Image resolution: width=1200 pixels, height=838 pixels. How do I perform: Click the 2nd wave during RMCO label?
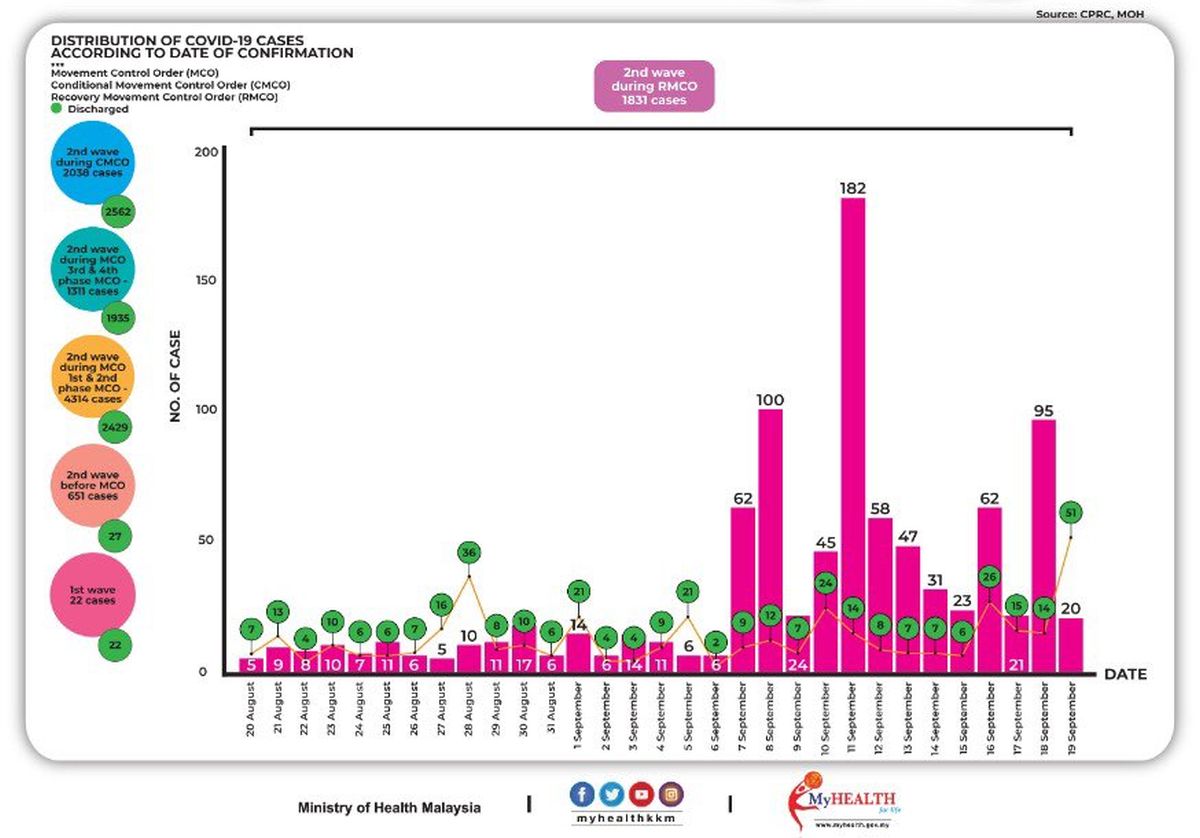click(x=654, y=86)
